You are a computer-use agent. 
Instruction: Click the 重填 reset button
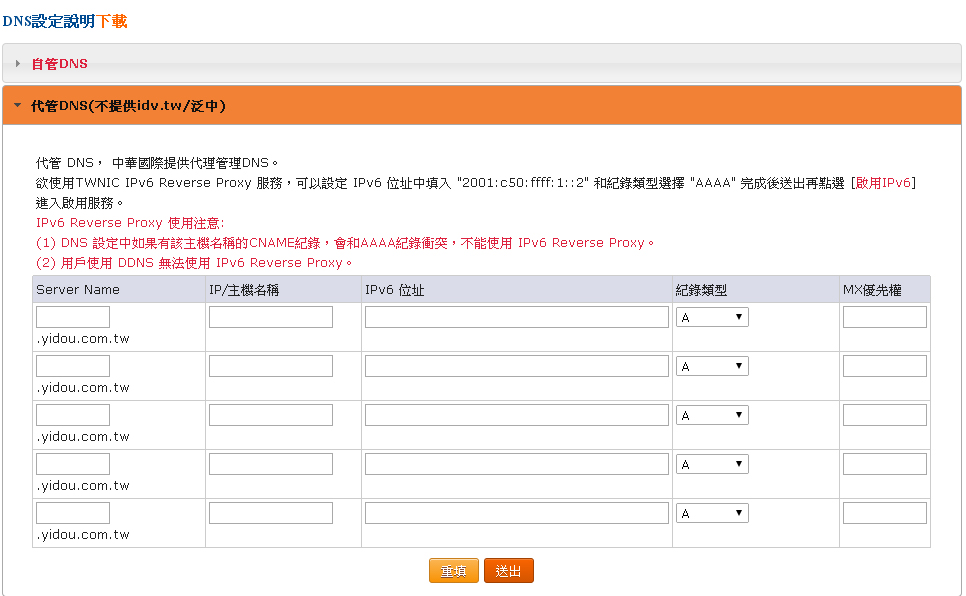pos(453,571)
